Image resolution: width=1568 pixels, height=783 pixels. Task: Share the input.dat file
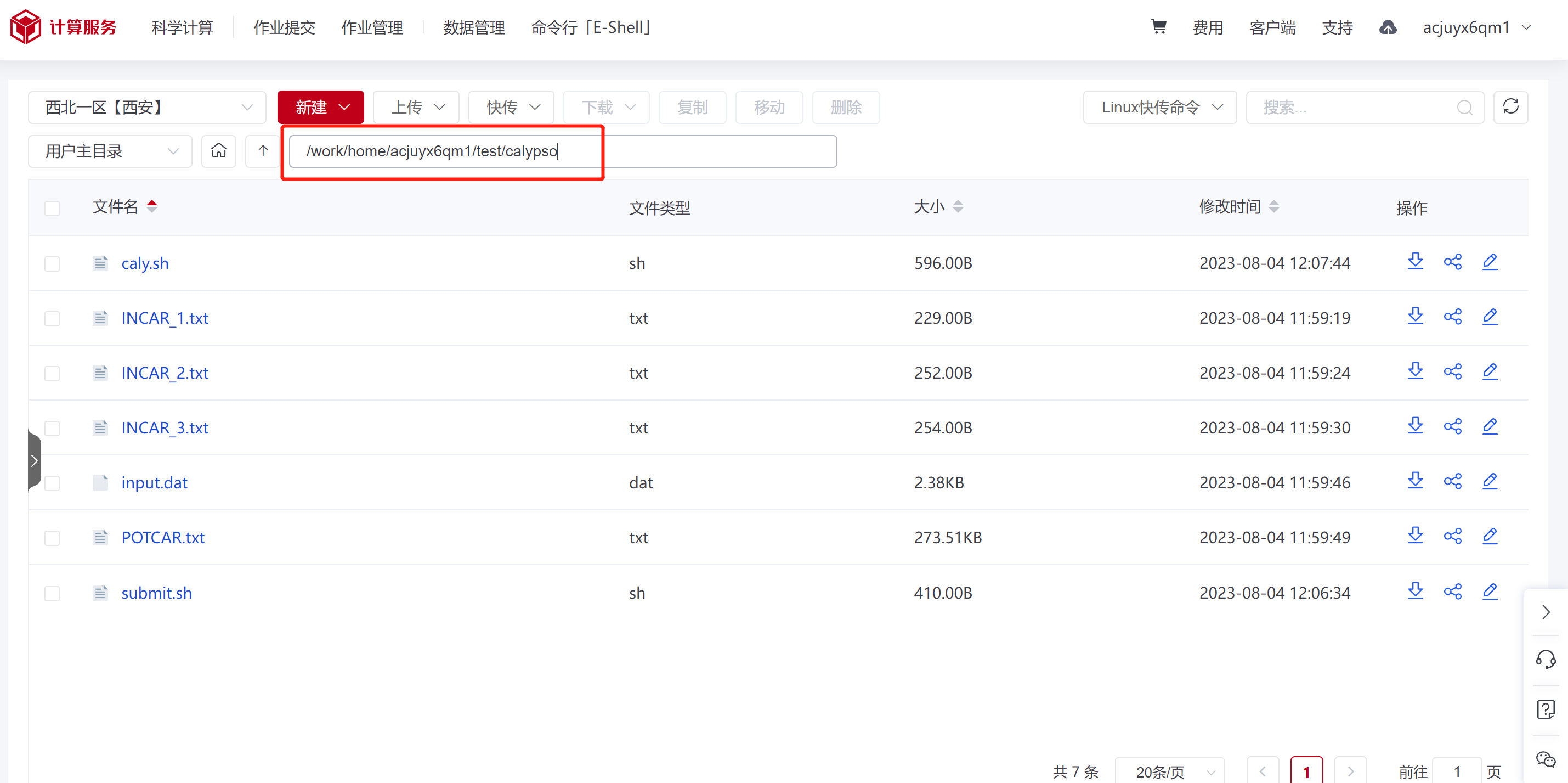pyautogui.click(x=1452, y=481)
